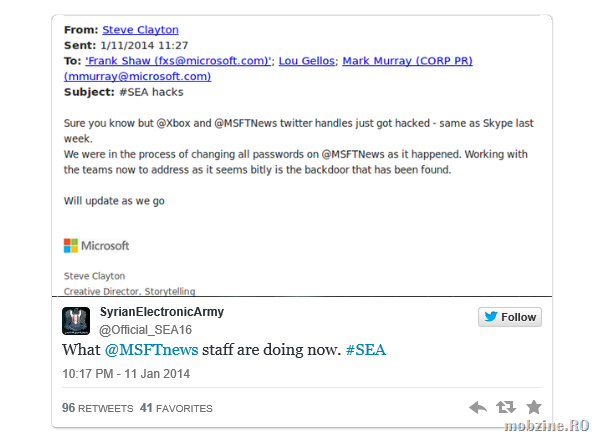
Task: Open the @Official_SEA16 handle
Action: tap(145, 330)
